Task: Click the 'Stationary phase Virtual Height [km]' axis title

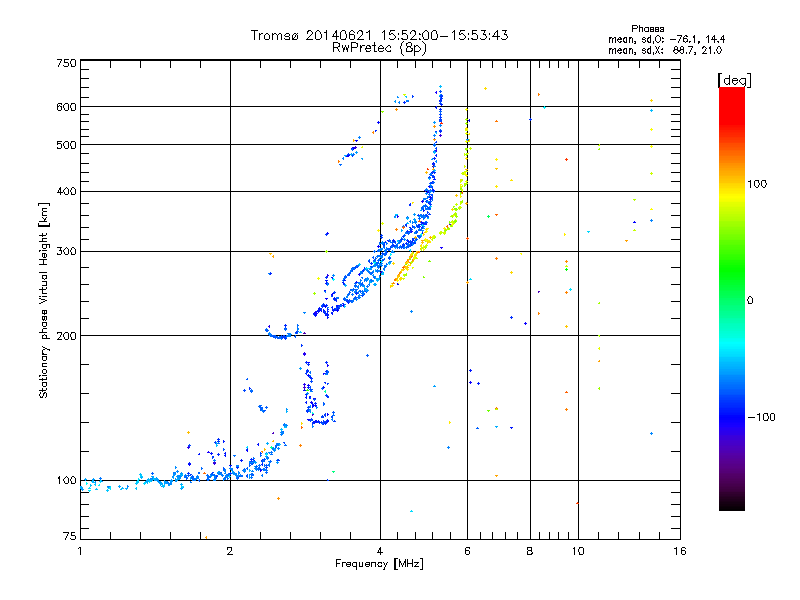Action: pyautogui.click(x=43, y=300)
